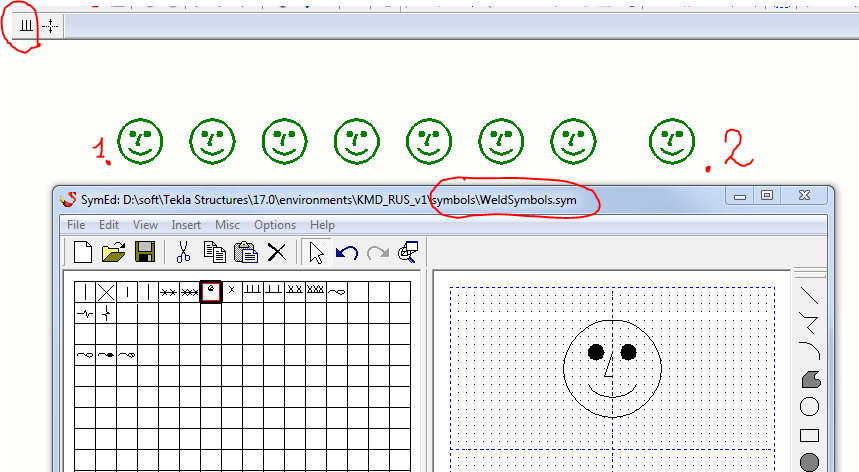This screenshot has width=859, height=472.
Task: Open the File menu
Action: [x=75, y=225]
